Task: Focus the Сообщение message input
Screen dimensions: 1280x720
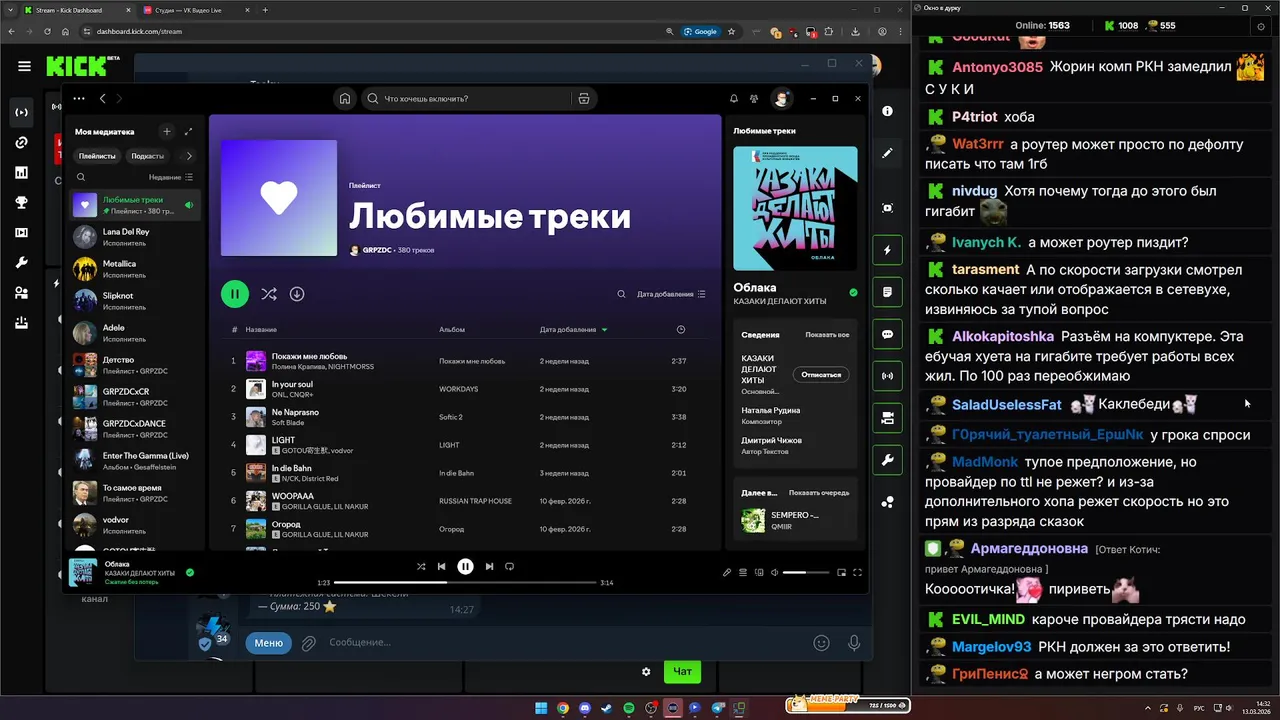Action: (x=565, y=643)
